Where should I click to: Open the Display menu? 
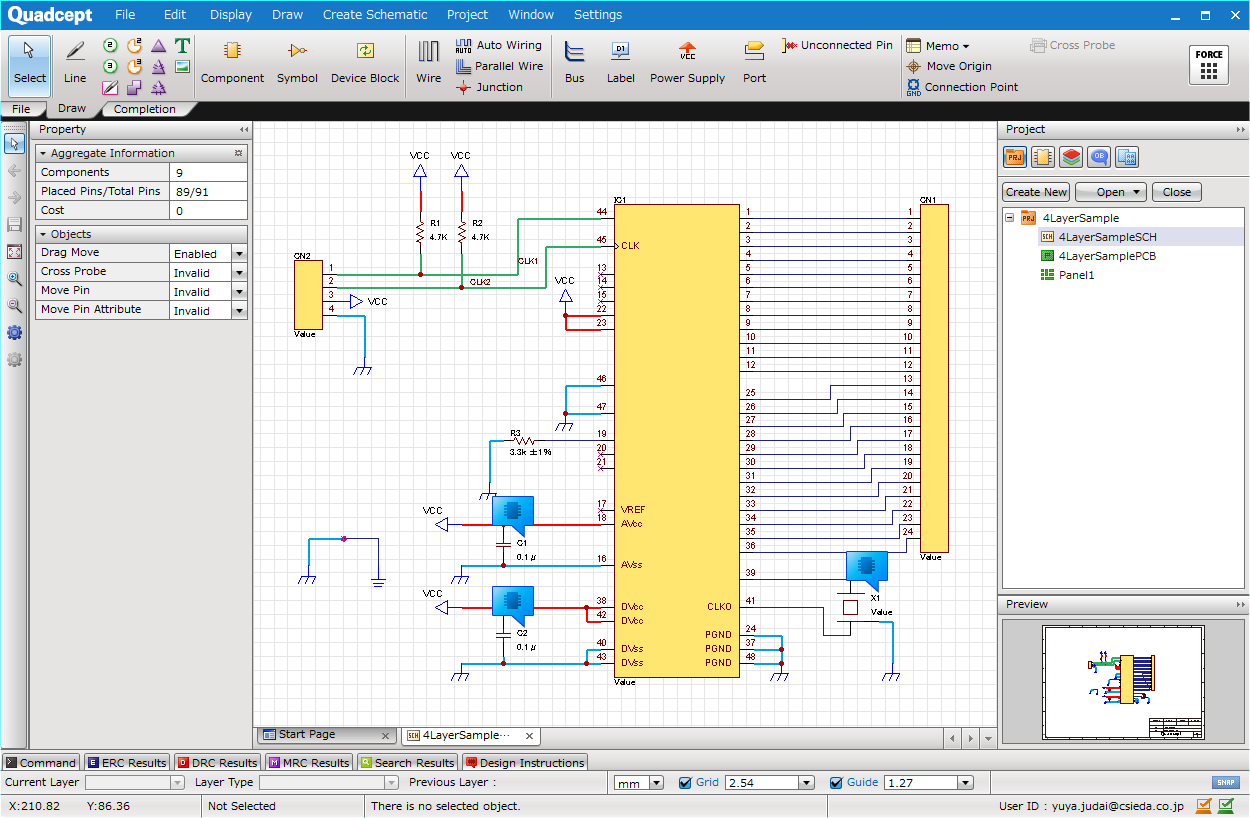231,15
